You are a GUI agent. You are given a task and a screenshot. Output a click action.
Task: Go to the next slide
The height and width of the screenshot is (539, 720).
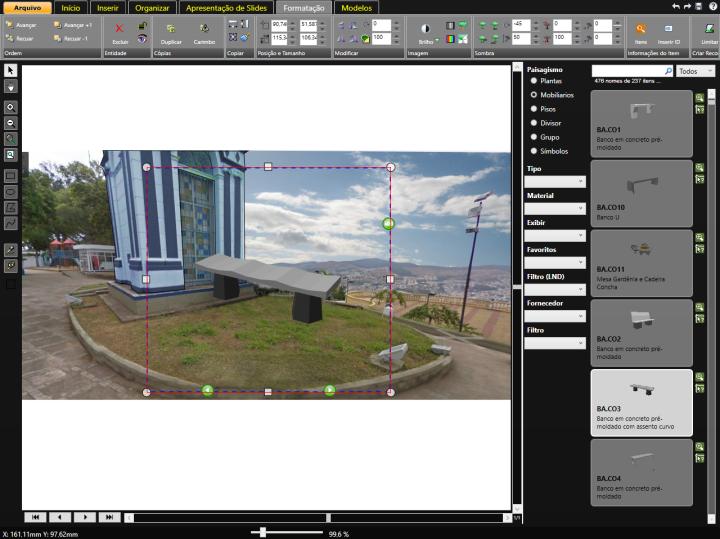[x=84, y=517]
